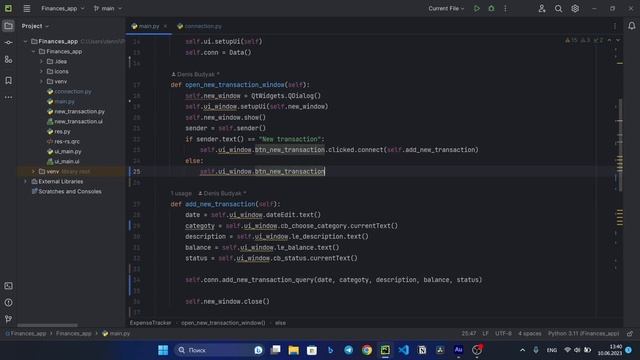Open File Explorer from taskbar
Screen dimensions: 640x360
pos(293,350)
